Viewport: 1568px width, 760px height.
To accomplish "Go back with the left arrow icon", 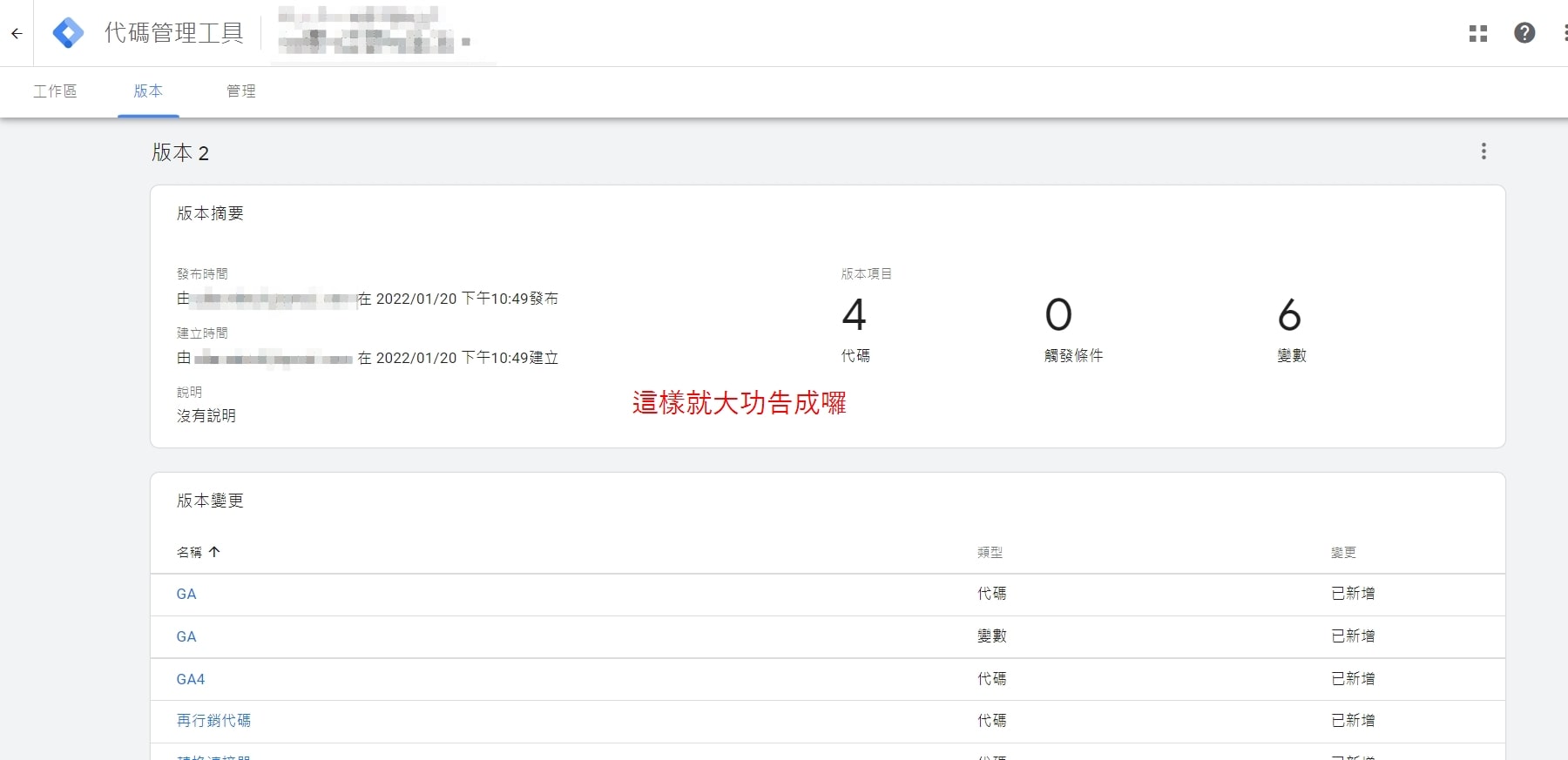I will [x=17, y=34].
